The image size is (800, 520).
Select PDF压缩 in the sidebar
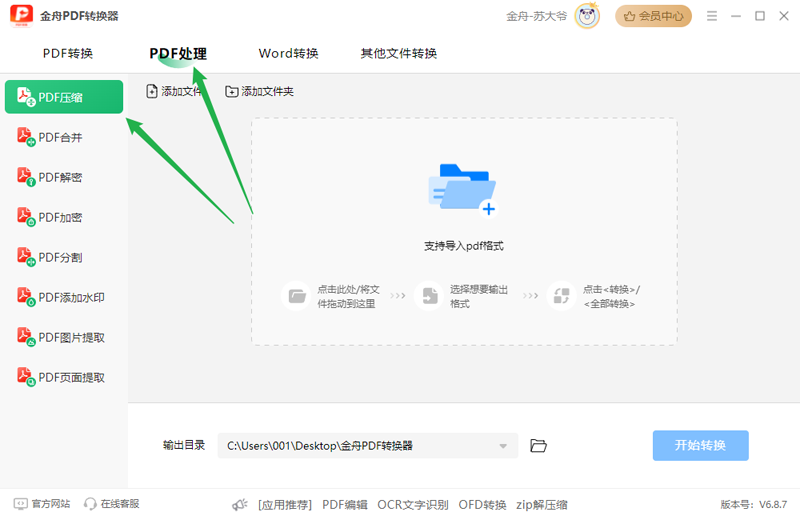point(64,97)
